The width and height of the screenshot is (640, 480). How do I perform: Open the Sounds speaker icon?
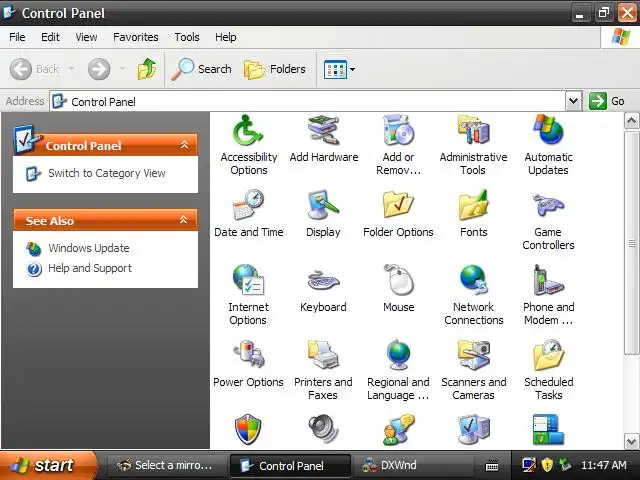[323, 429]
